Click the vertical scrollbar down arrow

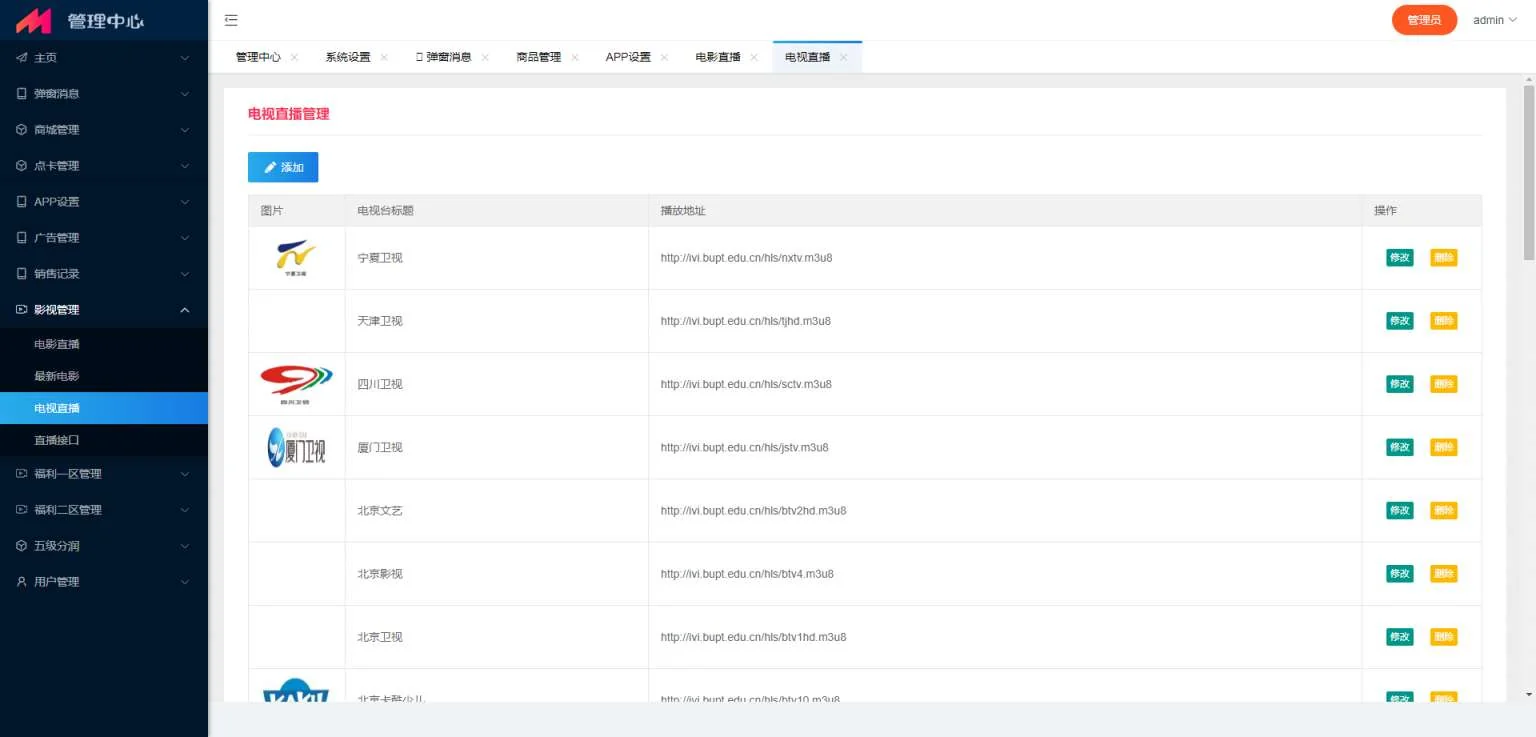point(1528,694)
